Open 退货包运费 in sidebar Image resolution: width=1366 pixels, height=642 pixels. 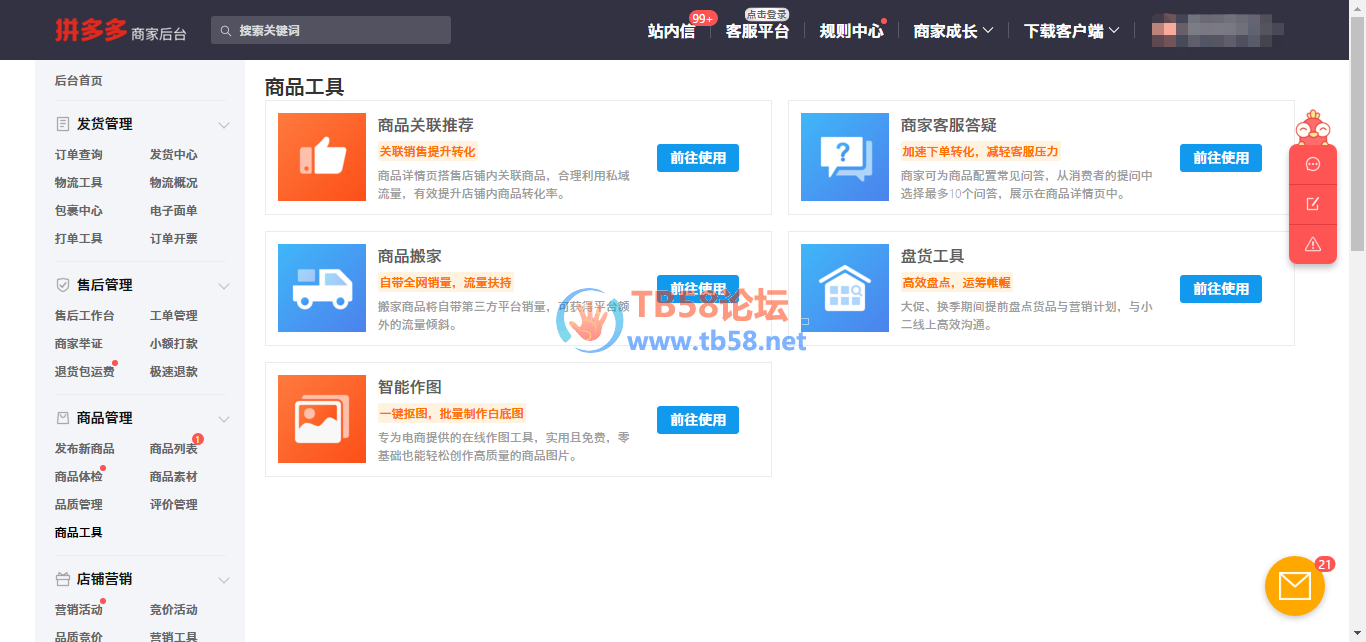point(85,372)
